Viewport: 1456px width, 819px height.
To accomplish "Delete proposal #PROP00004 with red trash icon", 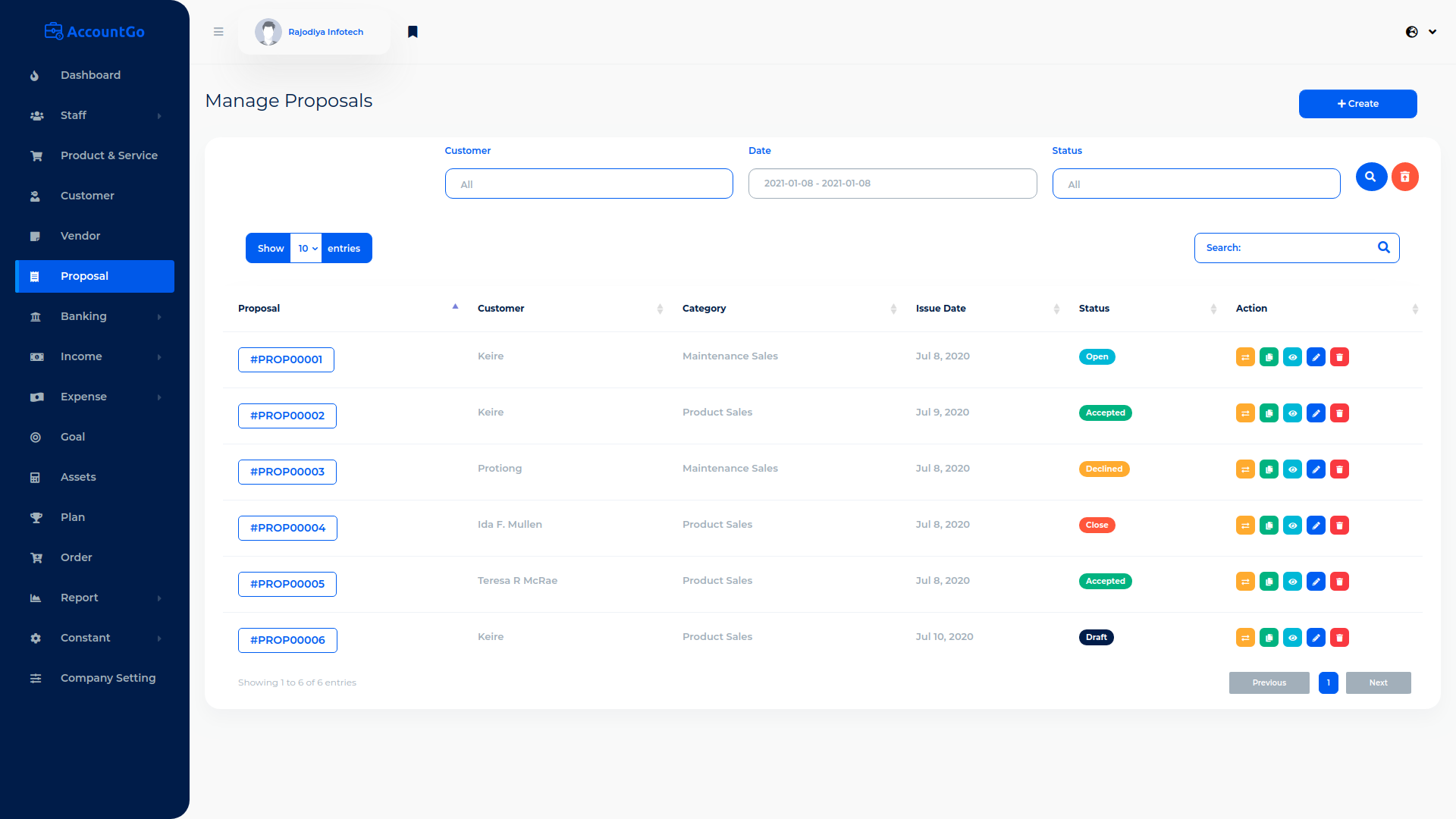I will 1339,526.
